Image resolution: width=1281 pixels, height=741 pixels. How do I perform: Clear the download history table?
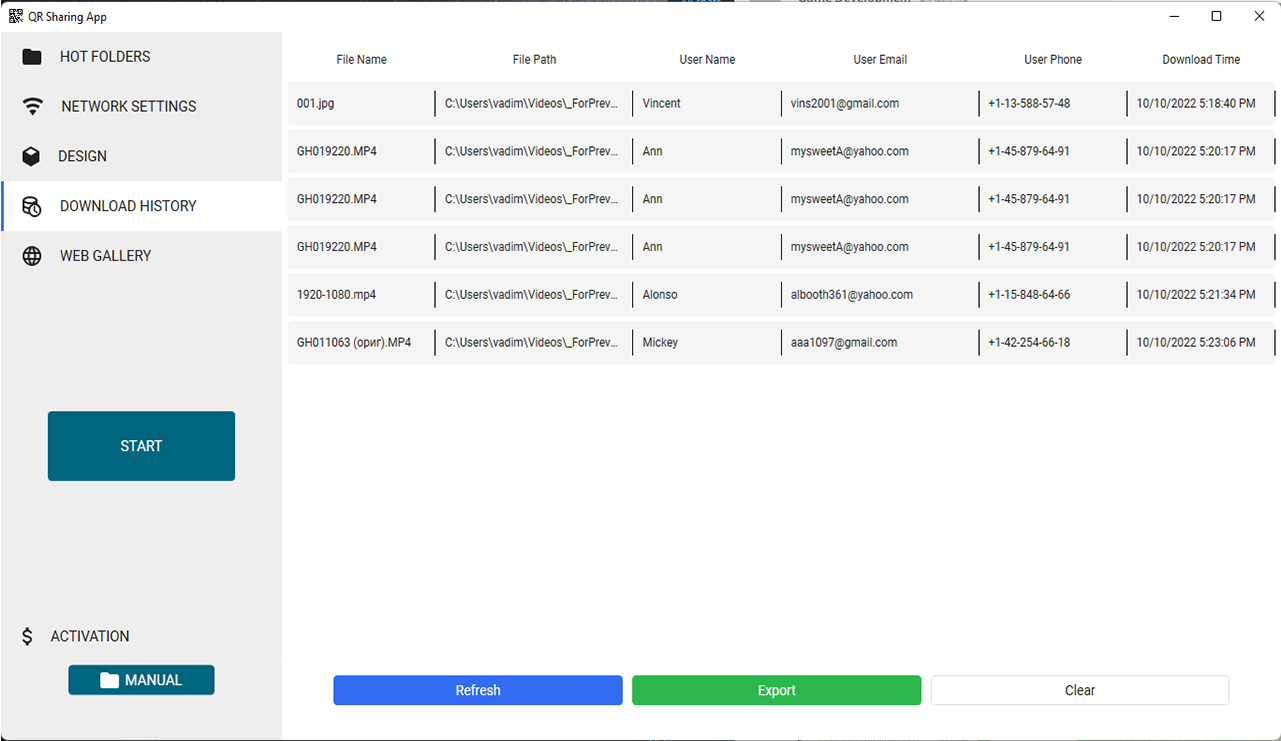click(1080, 690)
